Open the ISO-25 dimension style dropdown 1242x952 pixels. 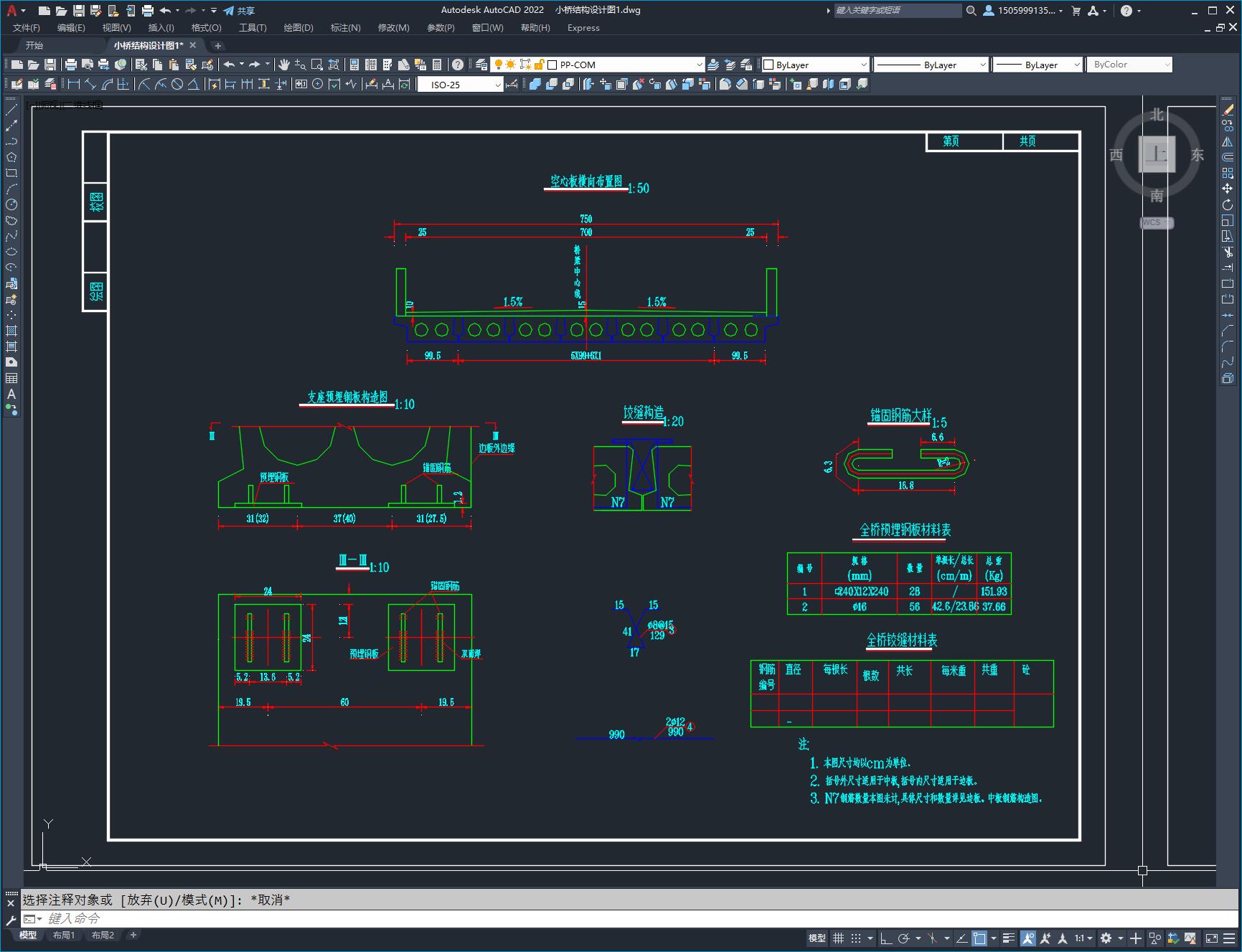coord(460,85)
